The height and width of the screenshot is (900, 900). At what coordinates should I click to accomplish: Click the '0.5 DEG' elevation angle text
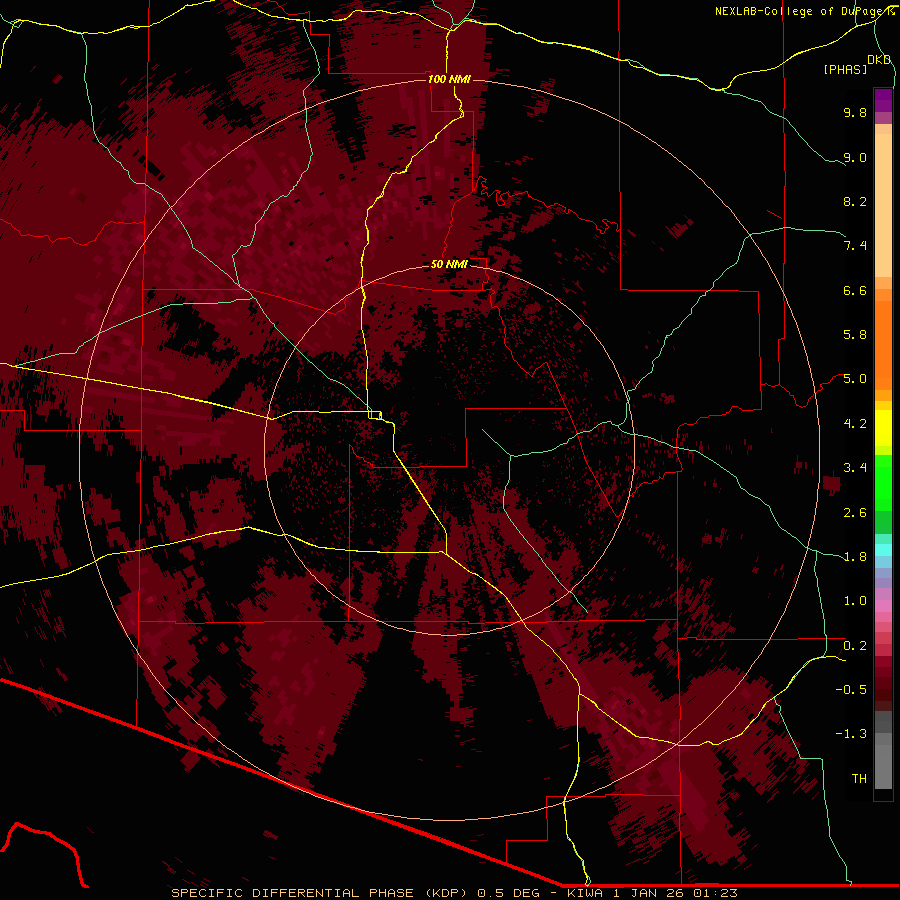[511, 893]
